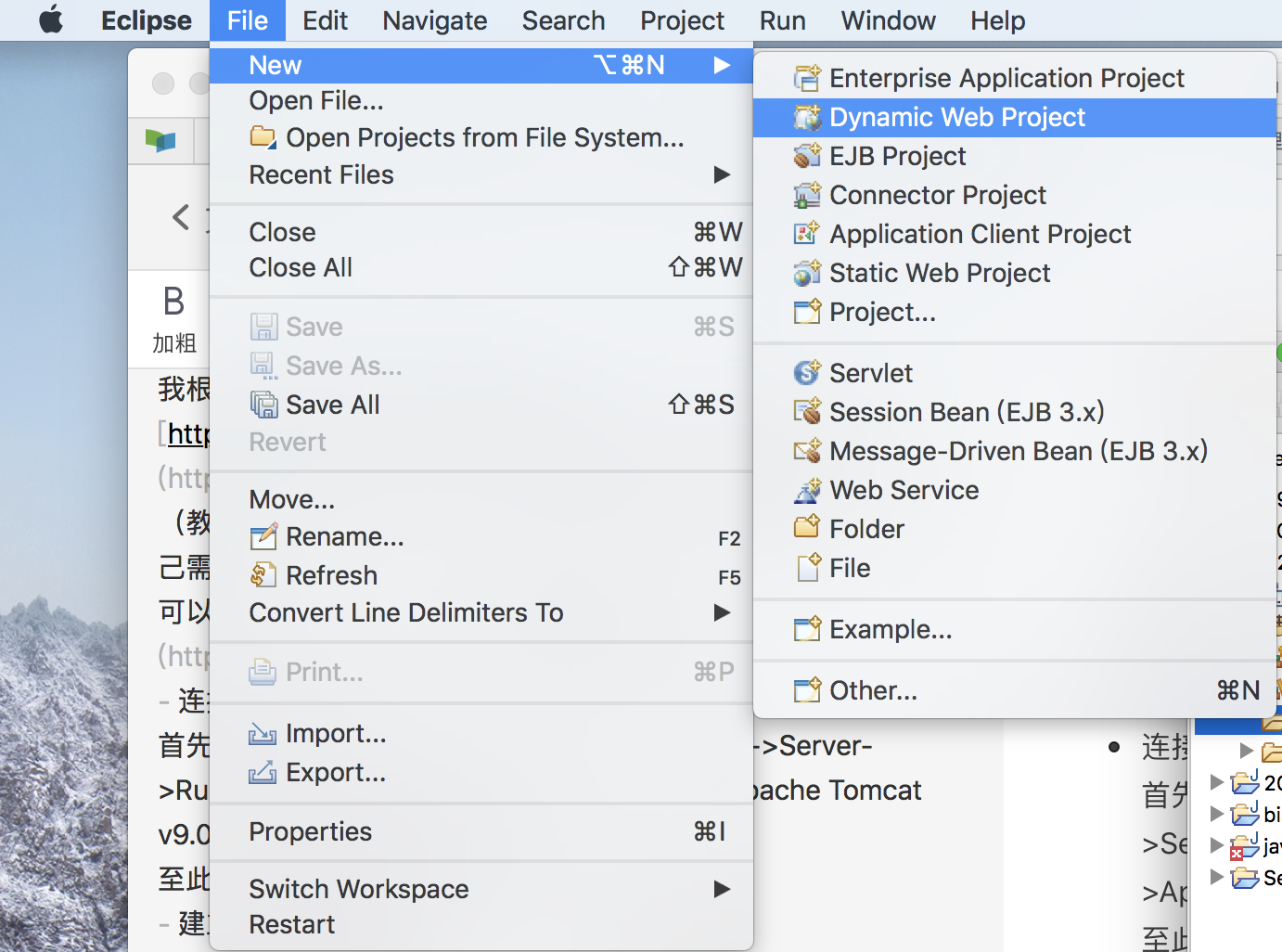This screenshot has width=1282, height=952.
Task: Open the Help menu
Action: pyautogui.click(x=997, y=20)
